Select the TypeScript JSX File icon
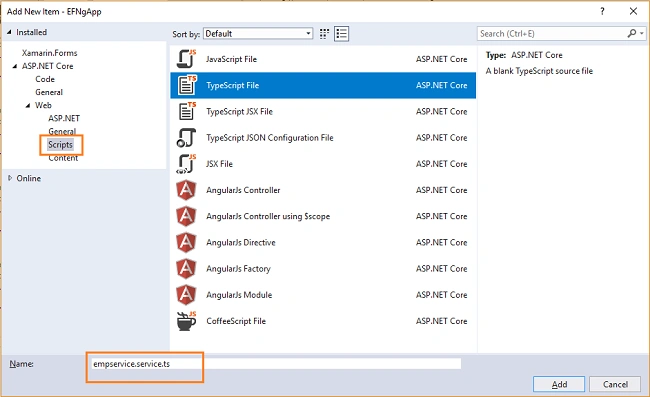650x397 pixels. pyautogui.click(x=186, y=111)
